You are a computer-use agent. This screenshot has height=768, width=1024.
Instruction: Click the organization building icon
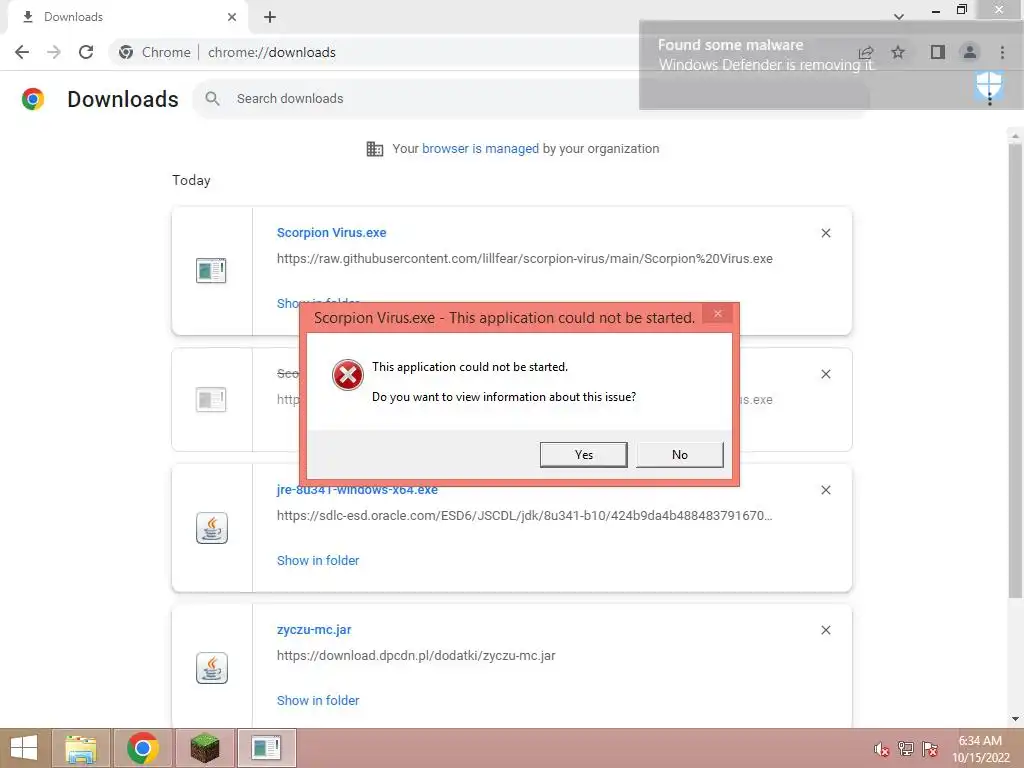(x=375, y=149)
